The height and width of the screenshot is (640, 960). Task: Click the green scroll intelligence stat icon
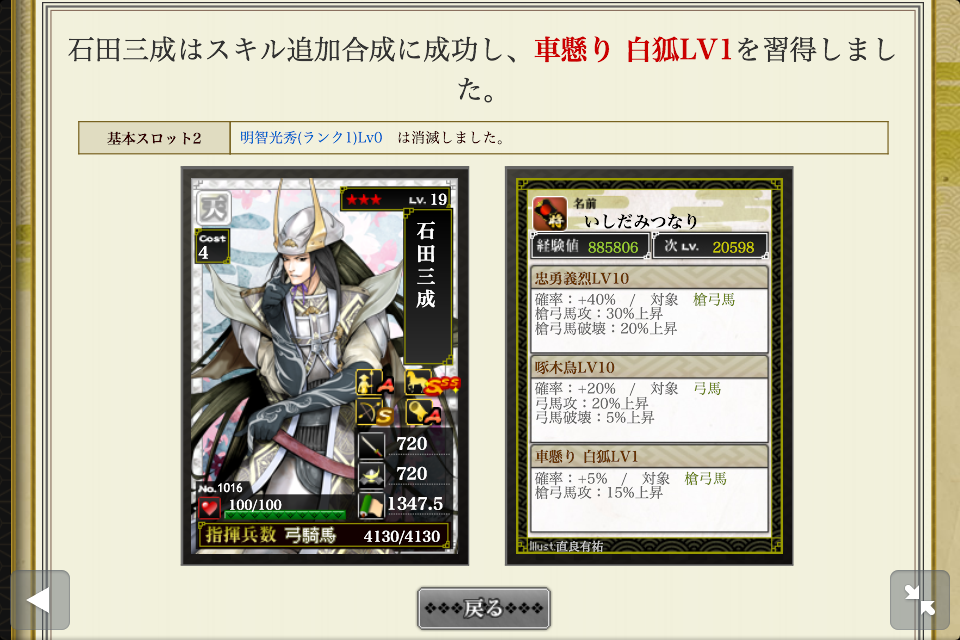[x=371, y=505]
